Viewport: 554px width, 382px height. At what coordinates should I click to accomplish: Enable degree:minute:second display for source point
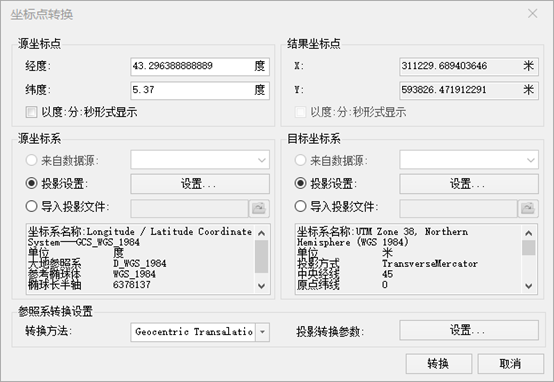click(x=31, y=112)
